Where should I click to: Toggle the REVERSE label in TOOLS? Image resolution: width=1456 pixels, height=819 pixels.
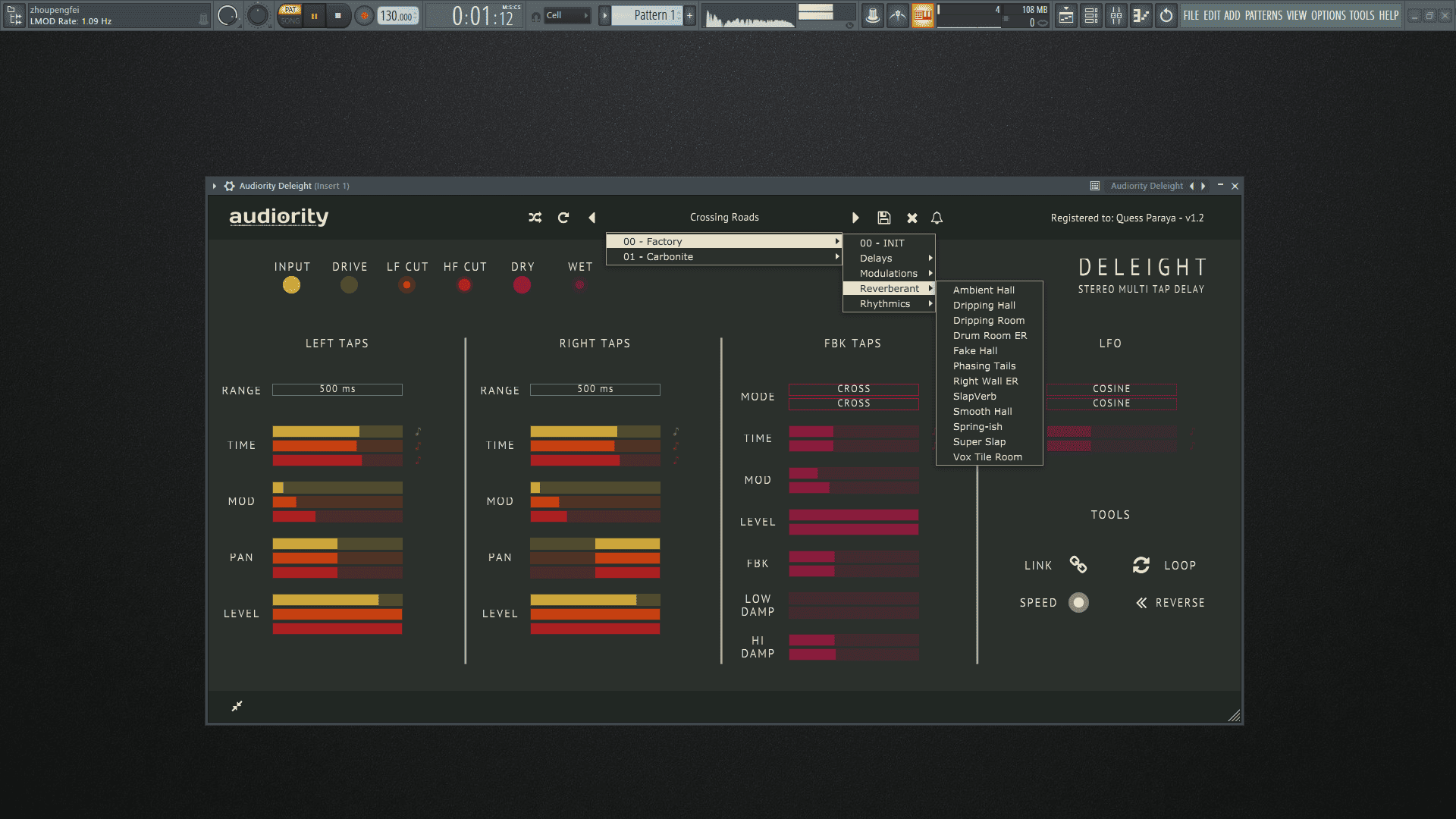[1180, 603]
